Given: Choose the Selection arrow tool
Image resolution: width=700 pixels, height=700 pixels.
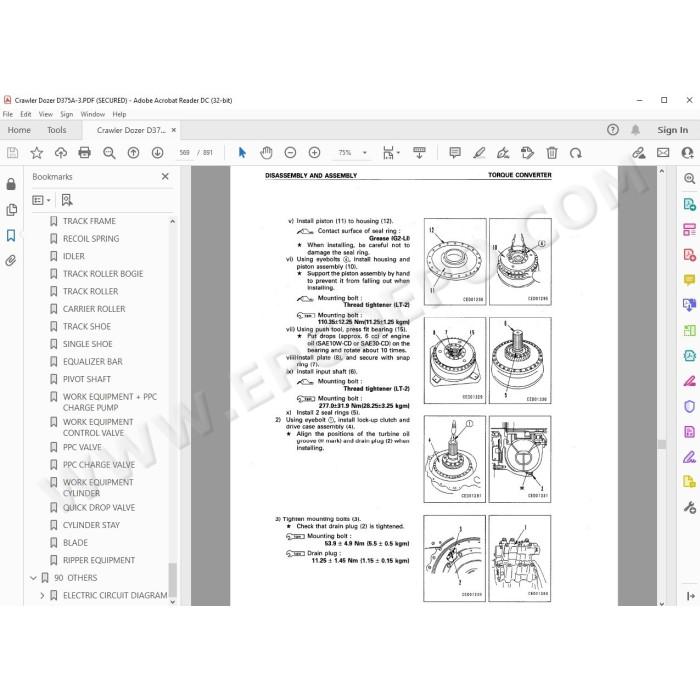Looking at the screenshot, I should click(x=242, y=153).
